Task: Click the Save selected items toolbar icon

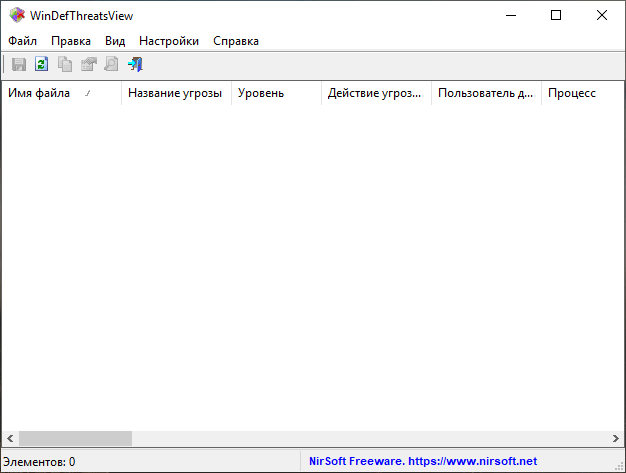Action: (x=19, y=64)
